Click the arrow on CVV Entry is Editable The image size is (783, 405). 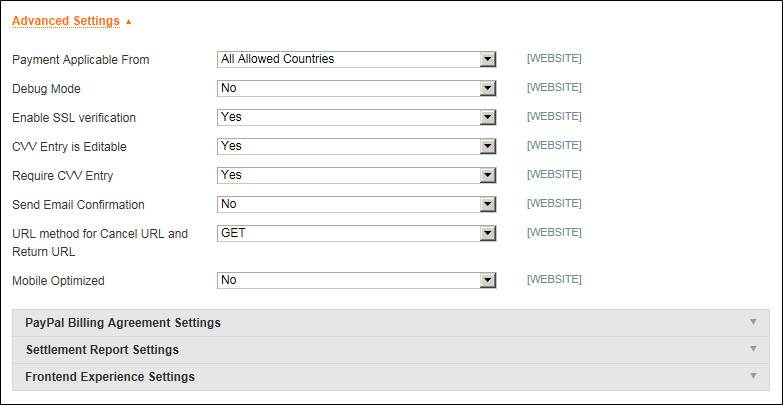coord(487,147)
